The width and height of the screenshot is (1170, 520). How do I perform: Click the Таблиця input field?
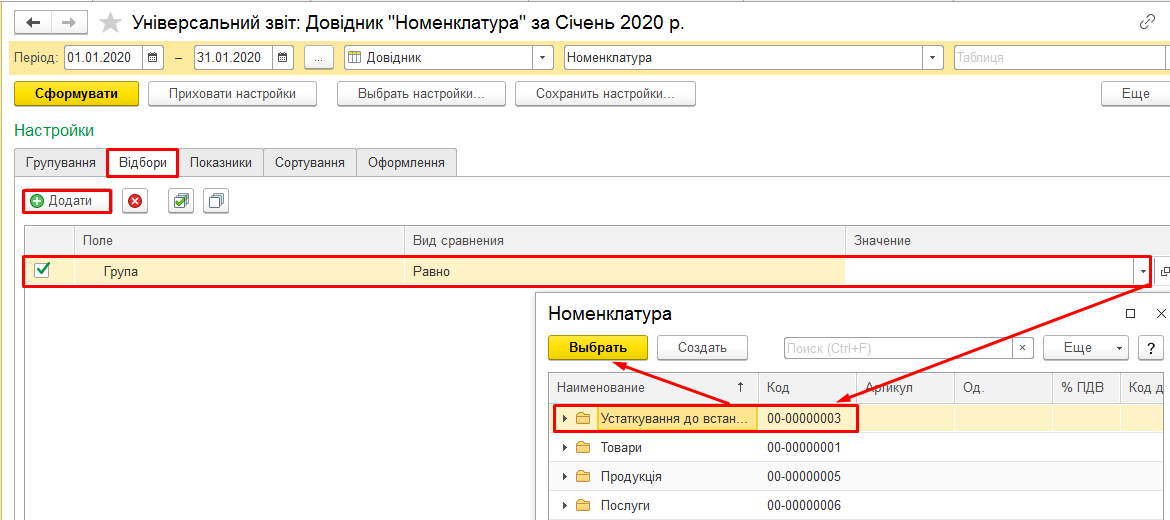(x=1060, y=57)
